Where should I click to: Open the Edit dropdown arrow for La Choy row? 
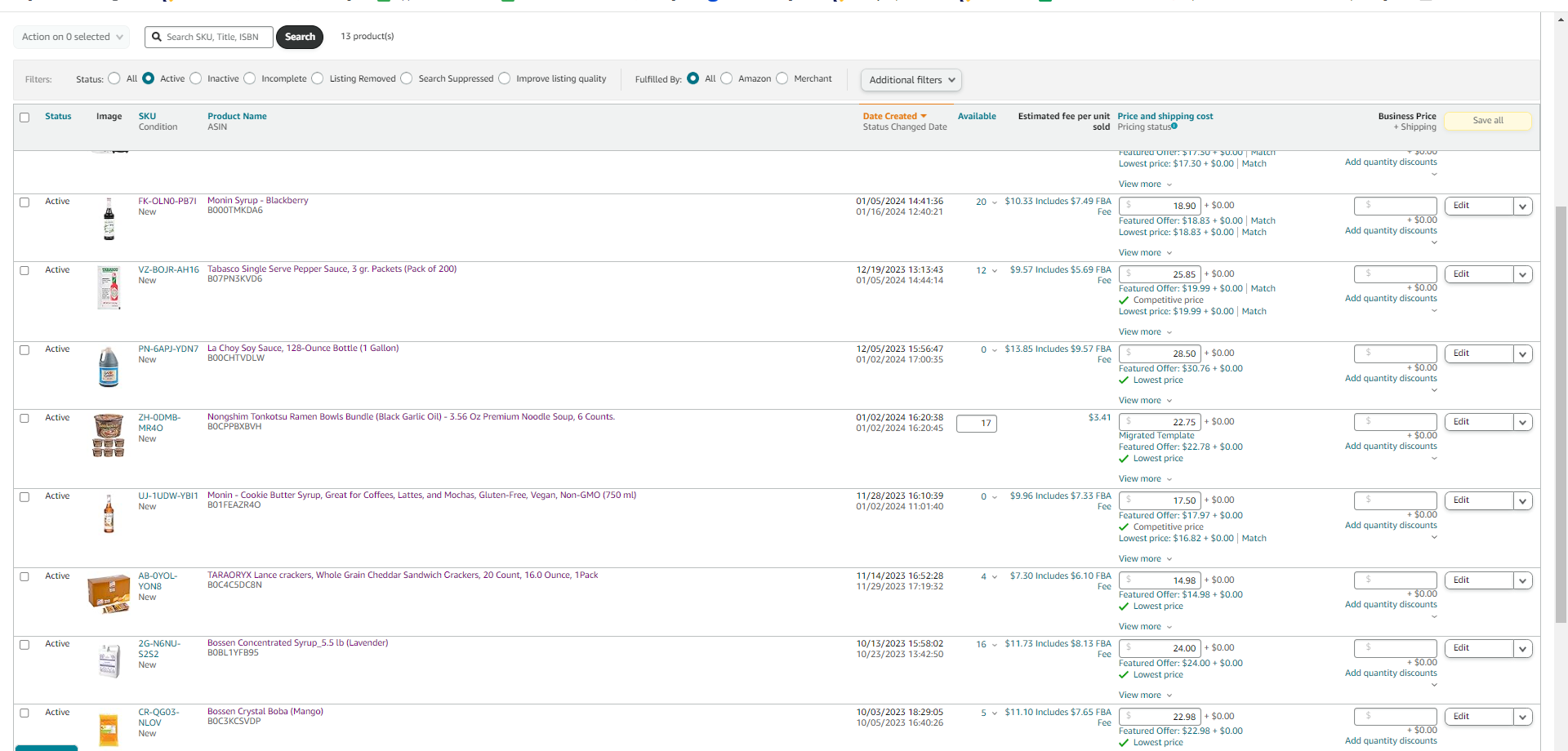pyautogui.click(x=1522, y=354)
